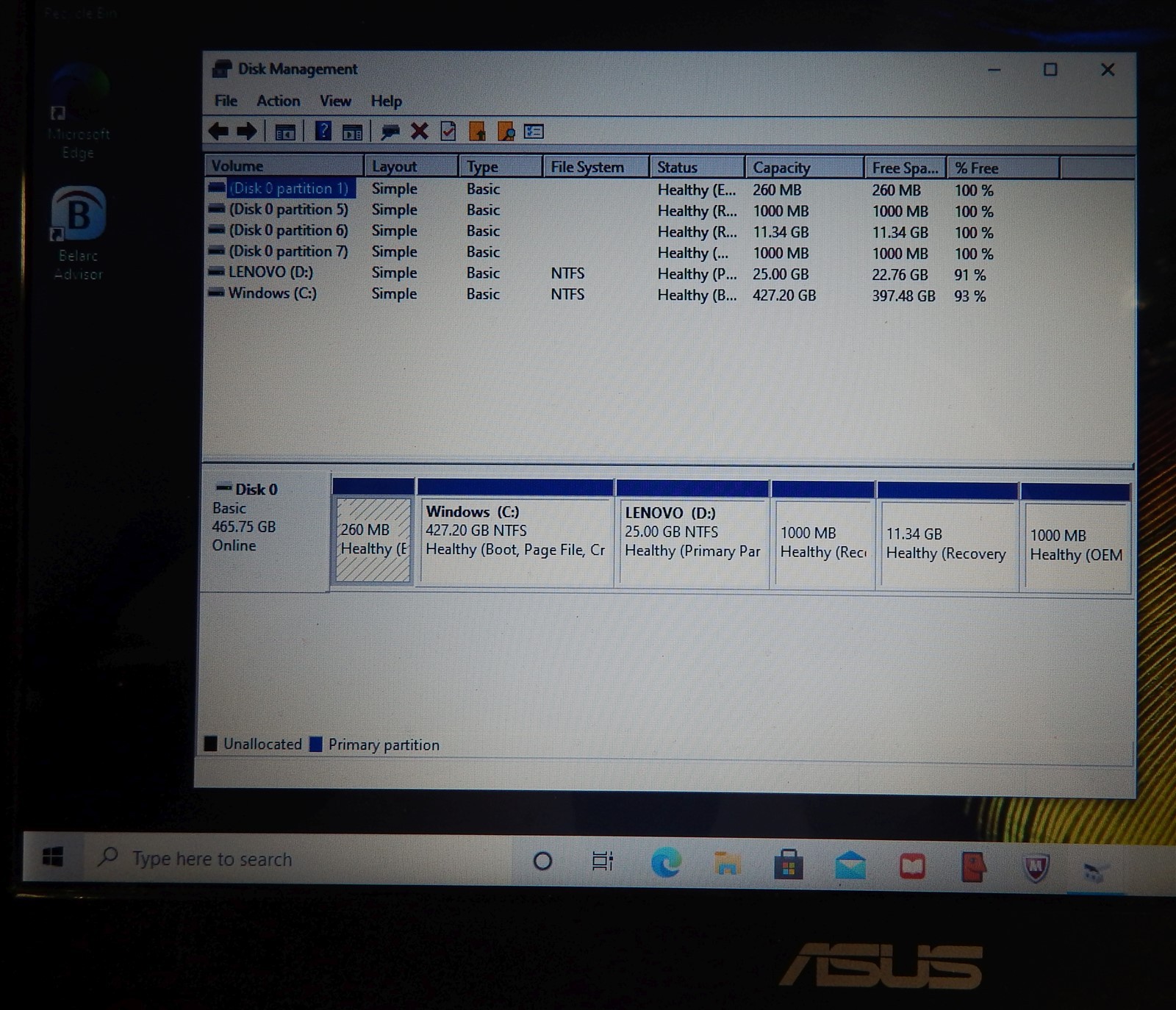Screen dimensions: 1176x1010
Task: Sort by Free Space column header
Action: [x=906, y=168]
